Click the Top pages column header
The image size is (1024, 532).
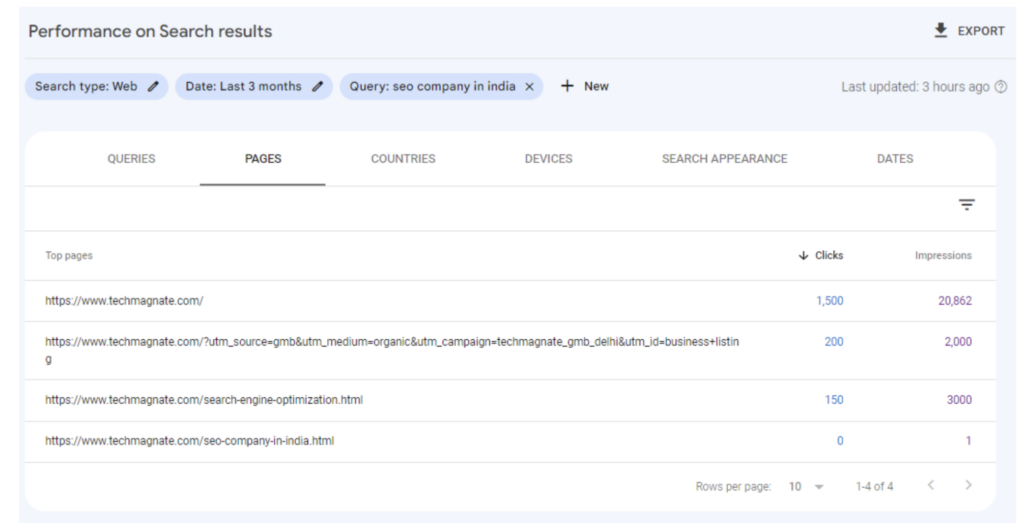(x=69, y=255)
